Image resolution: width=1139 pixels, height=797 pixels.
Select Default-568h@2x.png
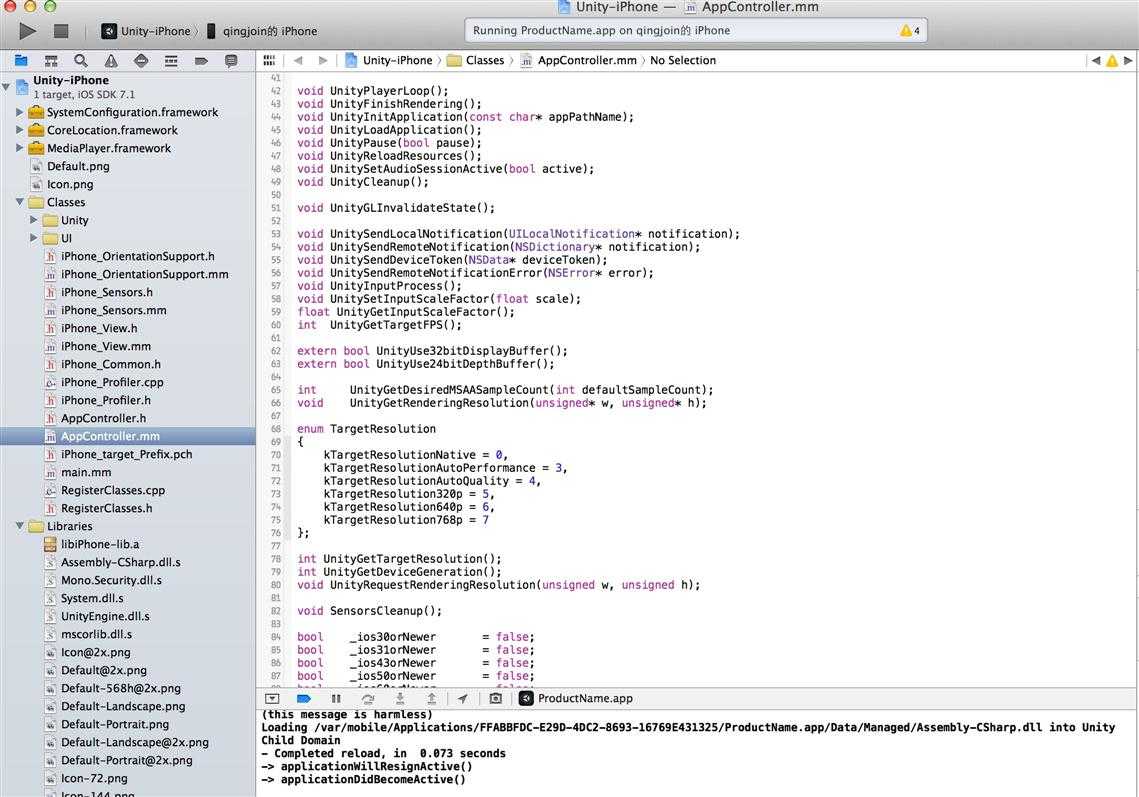[121, 688]
